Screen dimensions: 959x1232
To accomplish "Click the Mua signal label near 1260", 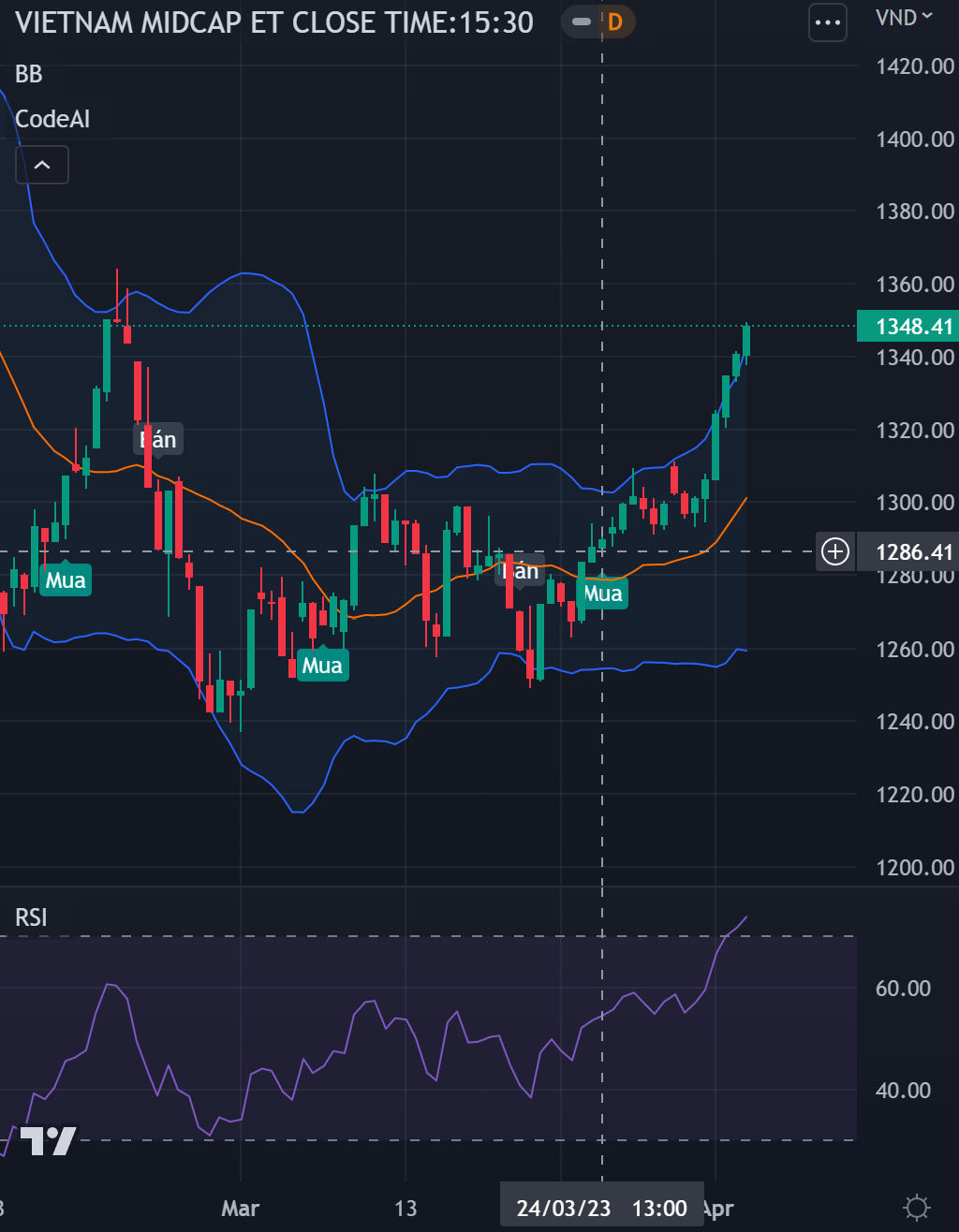I will 322,665.
